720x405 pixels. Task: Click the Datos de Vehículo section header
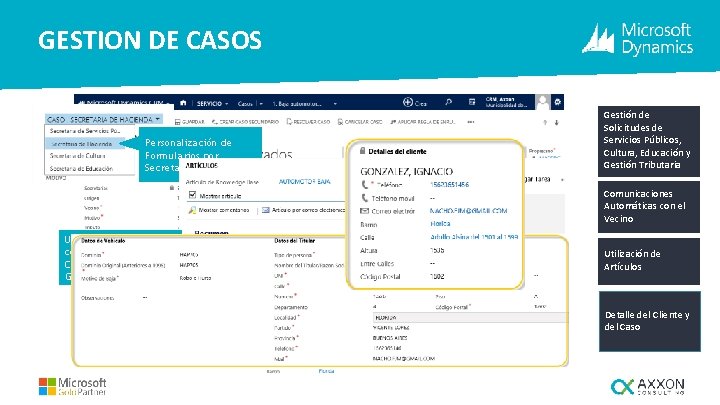pyautogui.click(x=103, y=241)
